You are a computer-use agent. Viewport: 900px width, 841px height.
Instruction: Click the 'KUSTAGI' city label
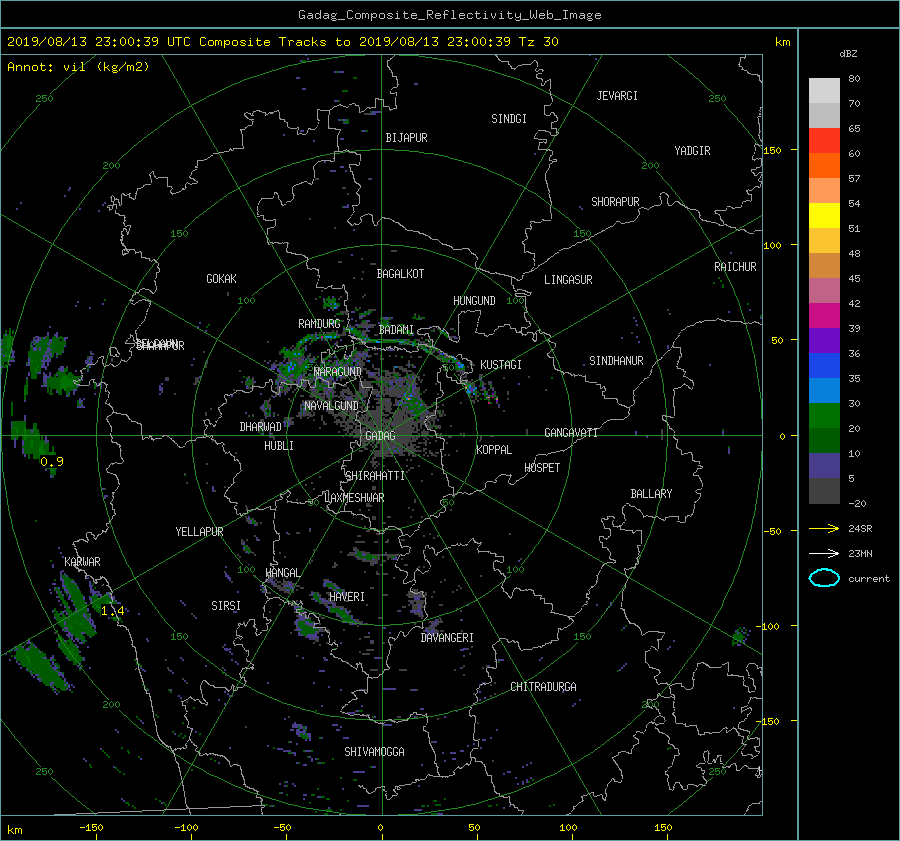click(x=501, y=365)
